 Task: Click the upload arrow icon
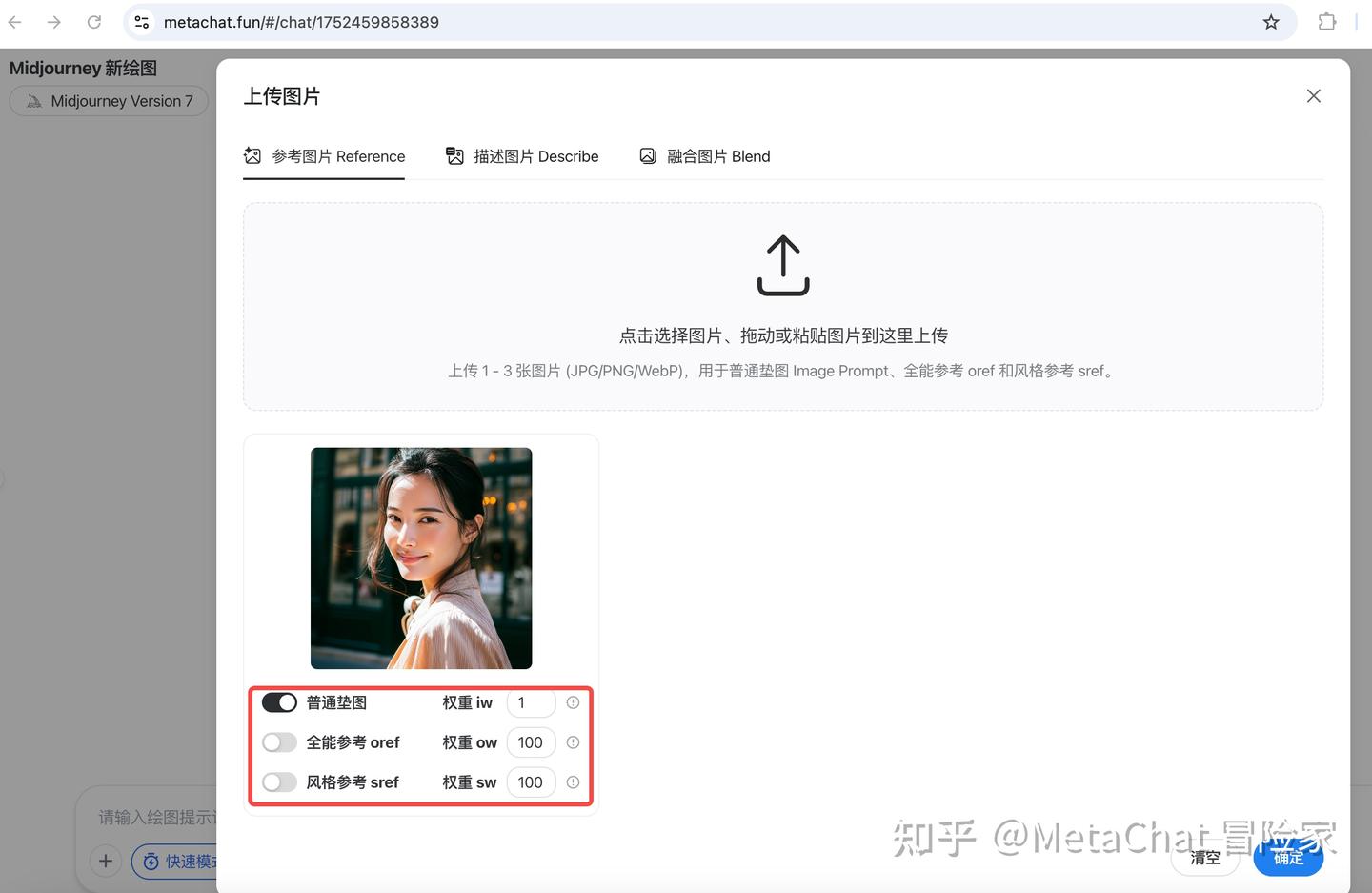coord(781,265)
